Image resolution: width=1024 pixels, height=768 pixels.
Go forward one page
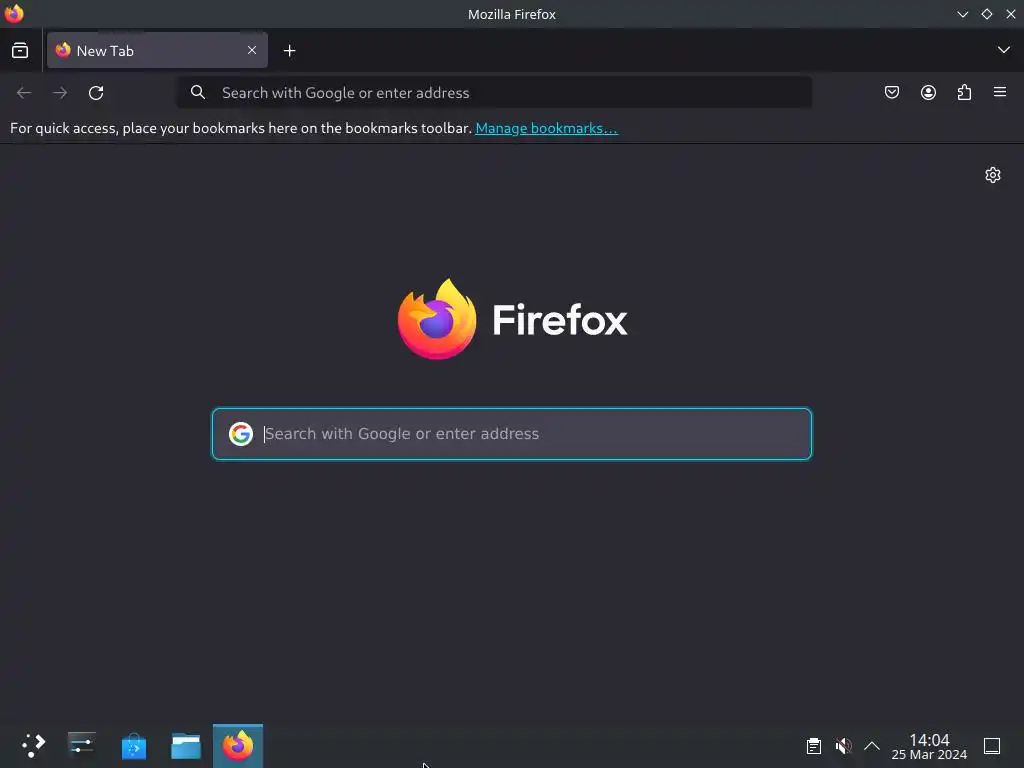[60, 93]
